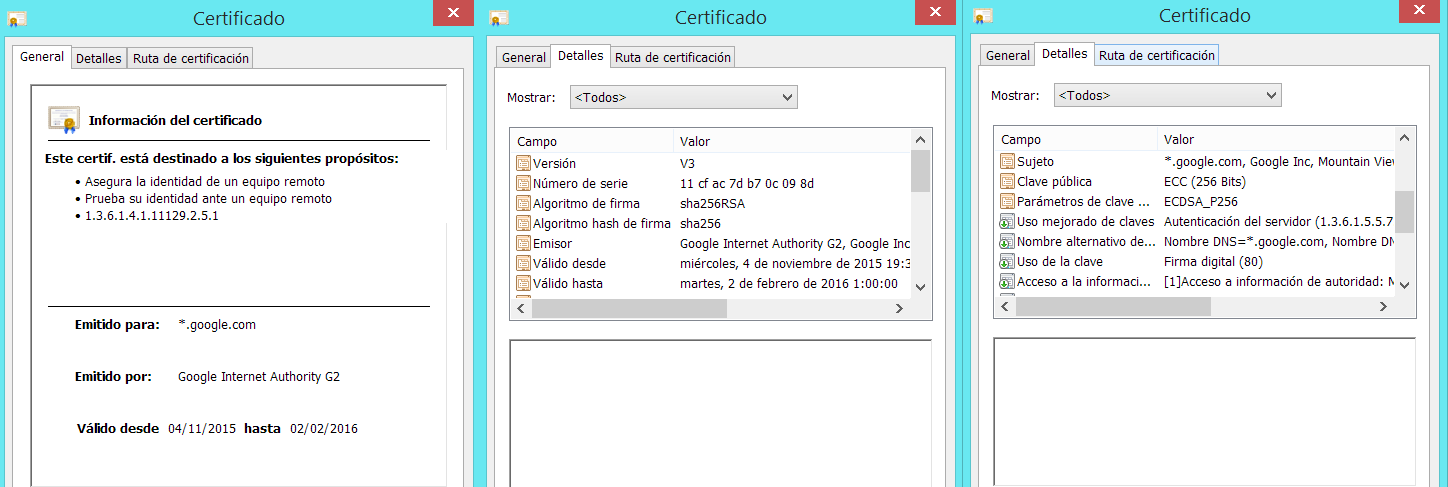Open the Mostrar dropdown in the window listing Versión

coord(683,97)
